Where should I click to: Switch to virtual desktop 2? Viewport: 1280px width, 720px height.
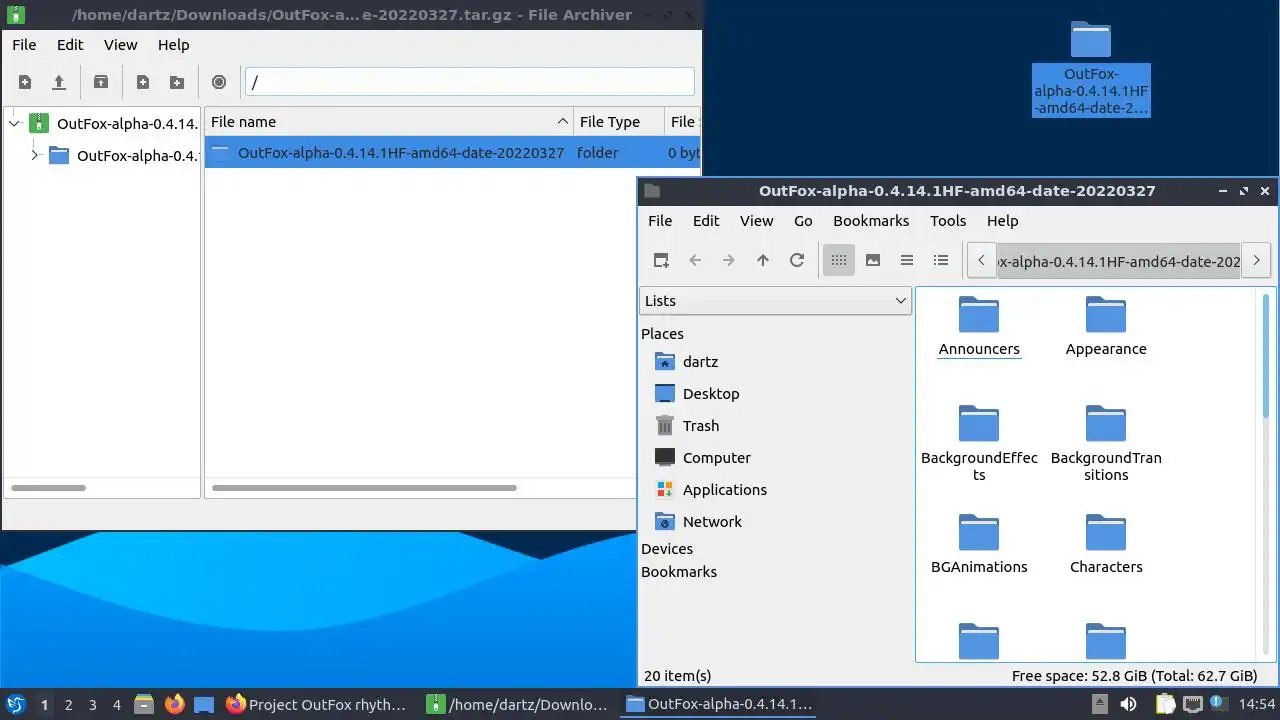pyautogui.click(x=68, y=705)
